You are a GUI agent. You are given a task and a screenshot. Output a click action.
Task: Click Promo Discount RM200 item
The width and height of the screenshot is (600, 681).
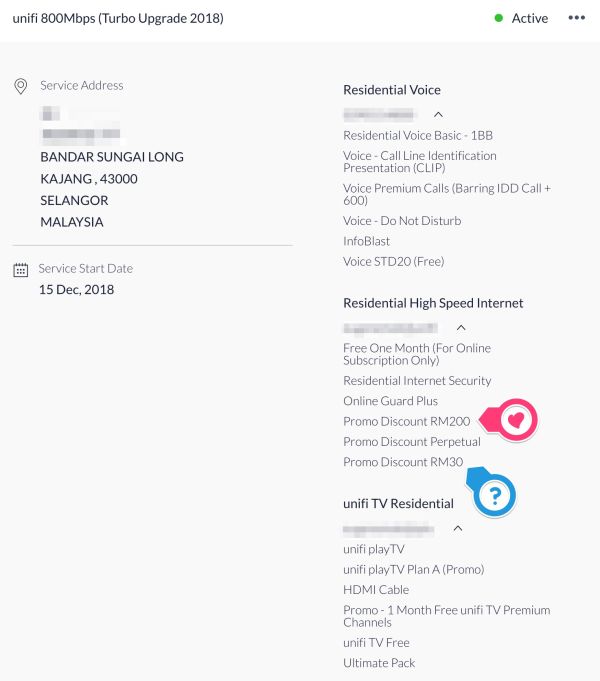(x=406, y=421)
